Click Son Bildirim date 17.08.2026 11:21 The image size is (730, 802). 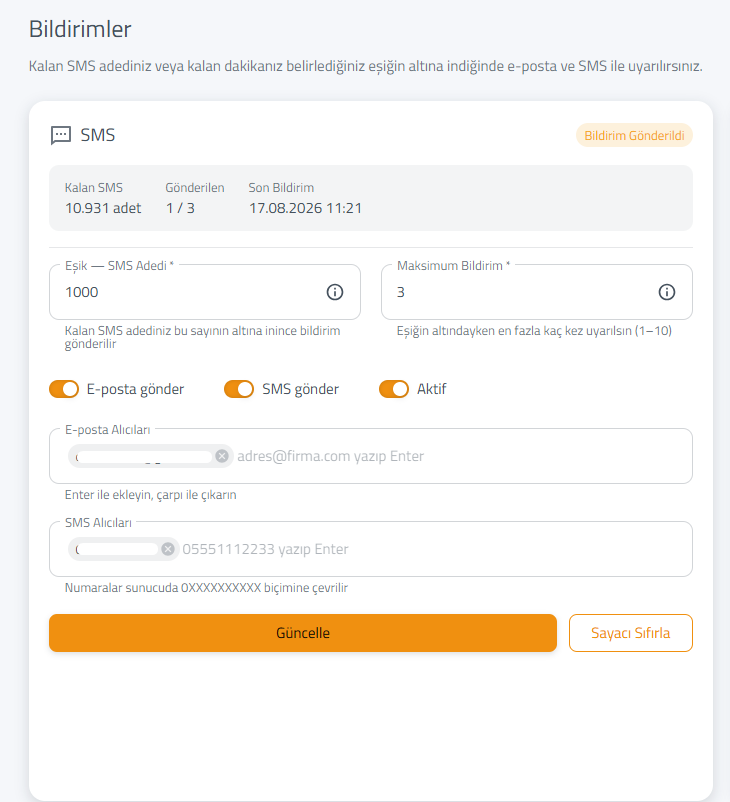click(305, 208)
